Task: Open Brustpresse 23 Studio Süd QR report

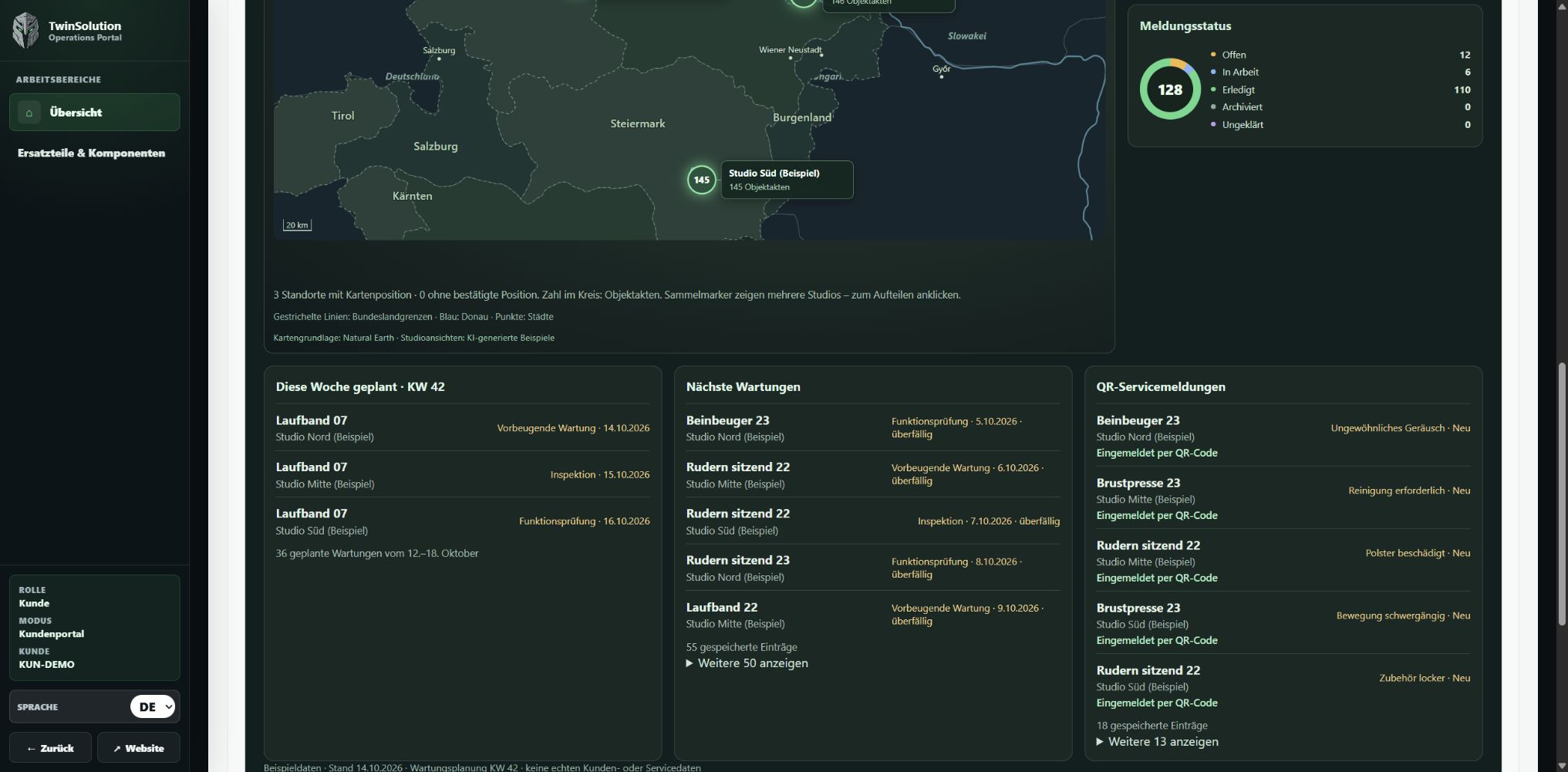Action: pyautogui.click(x=1283, y=623)
